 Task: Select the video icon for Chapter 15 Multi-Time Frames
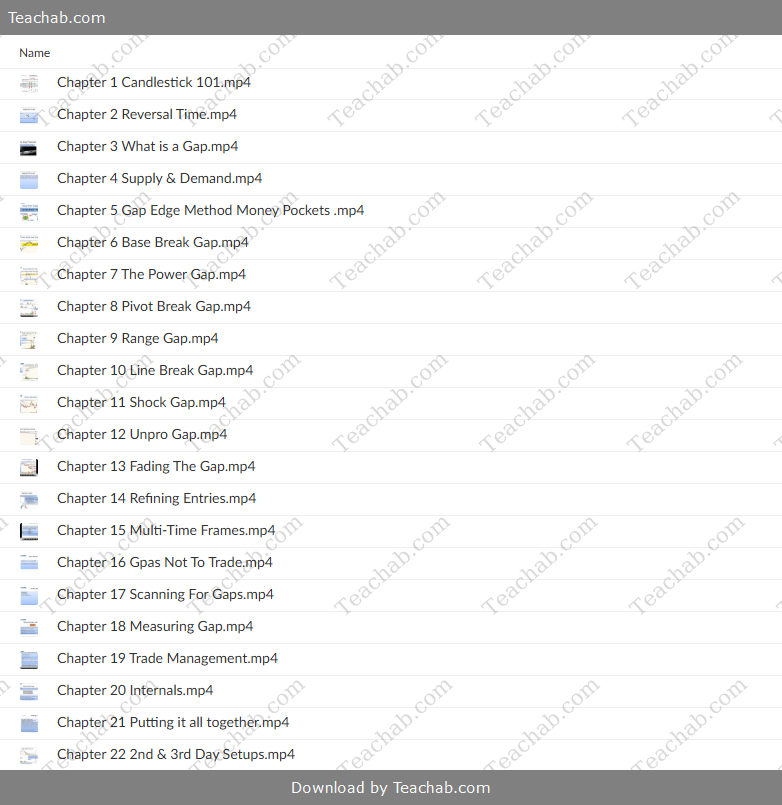tap(29, 531)
